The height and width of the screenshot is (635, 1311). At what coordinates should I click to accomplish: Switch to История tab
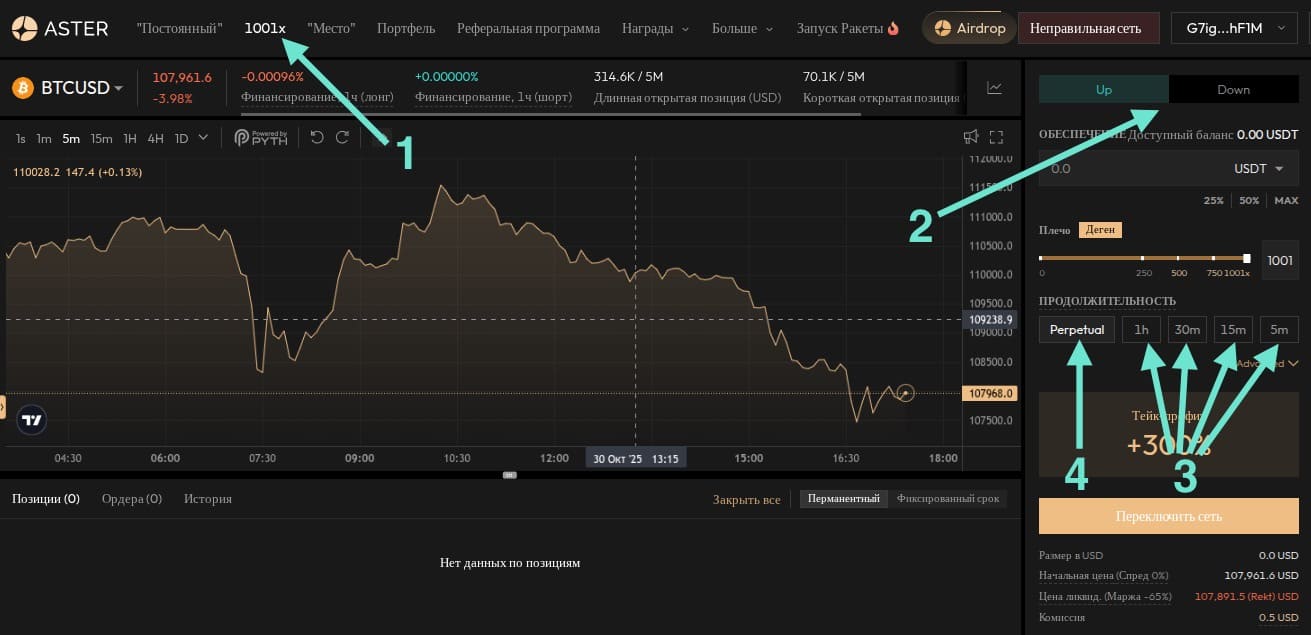208,498
